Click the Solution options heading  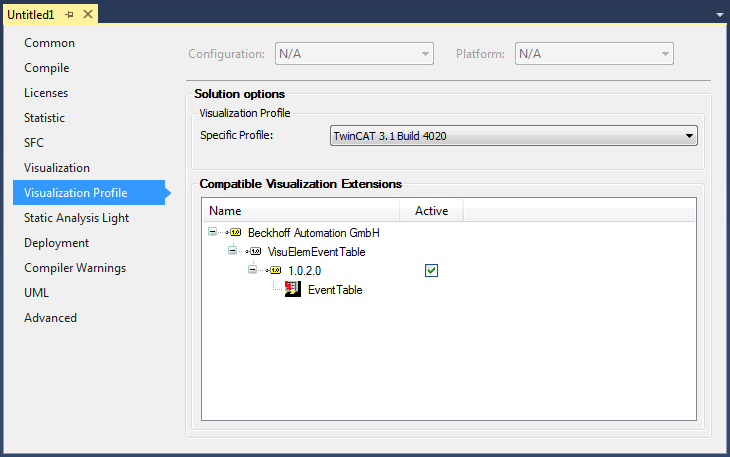239,94
